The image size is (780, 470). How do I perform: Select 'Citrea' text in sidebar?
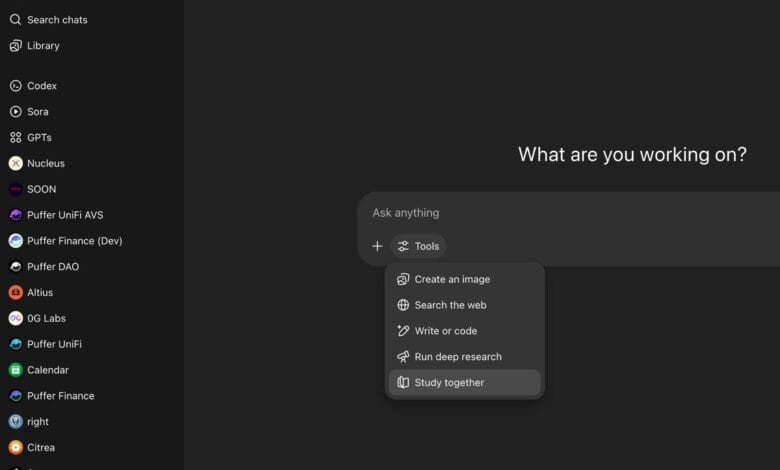coord(41,448)
